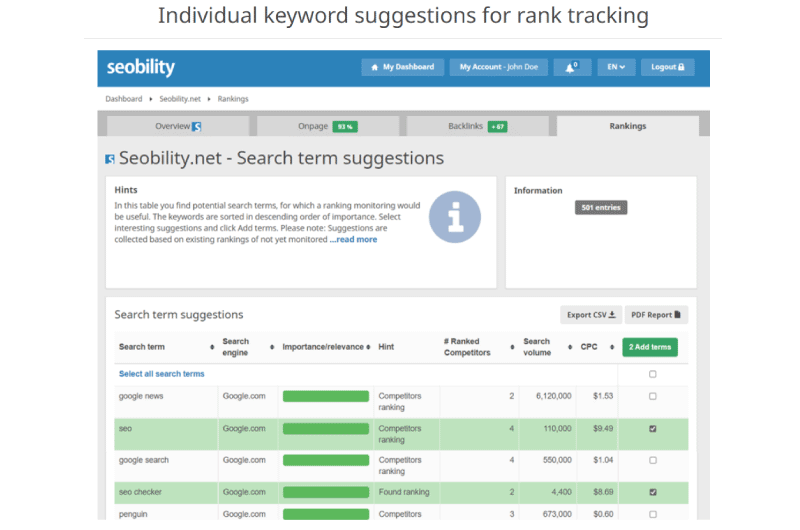Switch to the Overview tab

[178, 126]
